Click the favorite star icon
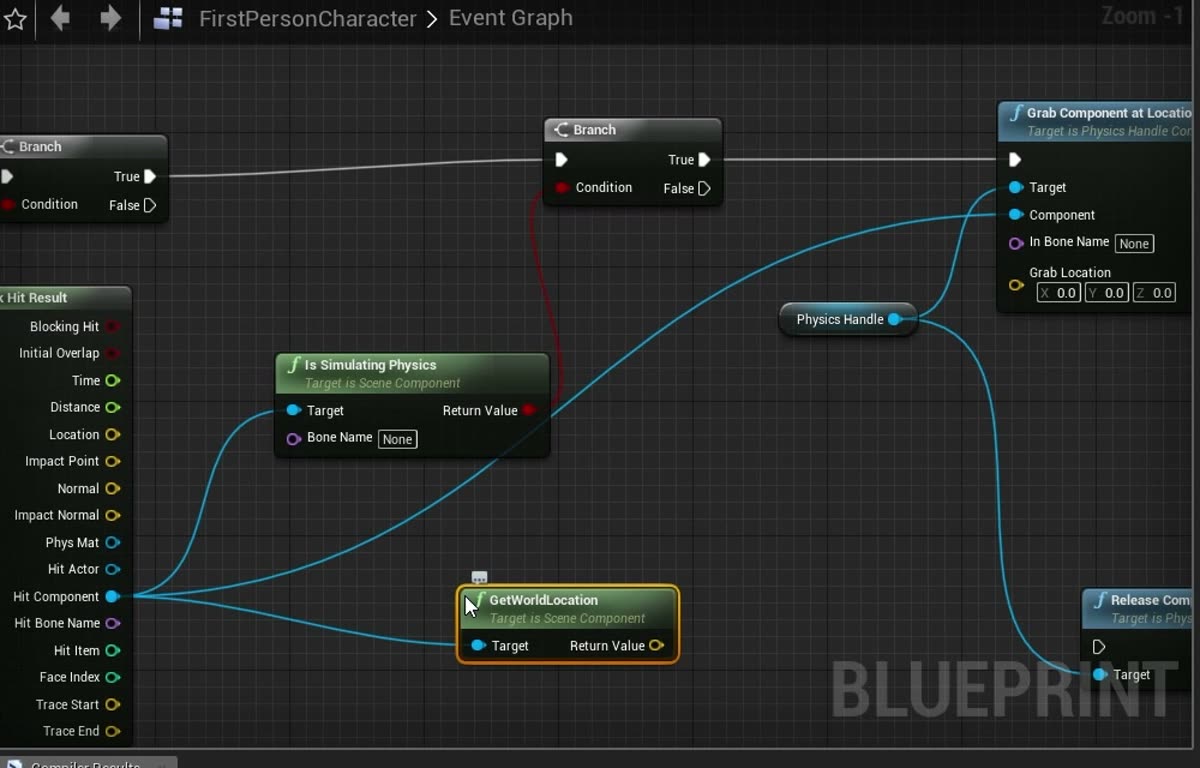The height and width of the screenshot is (768, 1200). coord(14,19)
